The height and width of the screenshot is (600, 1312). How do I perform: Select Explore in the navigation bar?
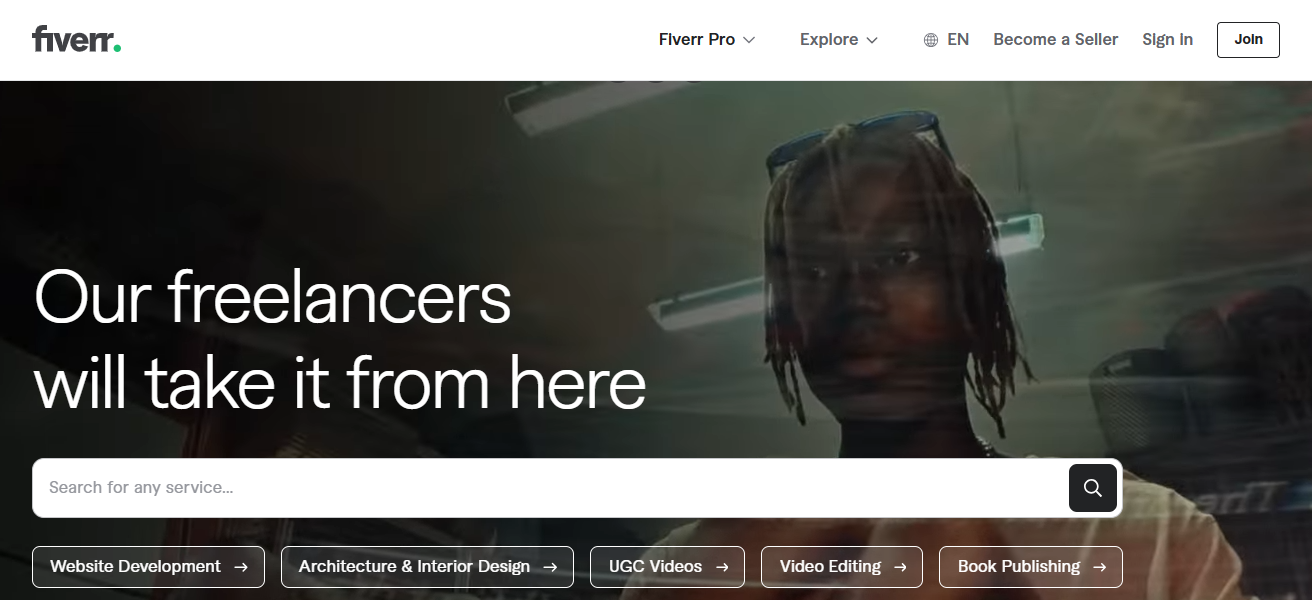click(828, 39)
